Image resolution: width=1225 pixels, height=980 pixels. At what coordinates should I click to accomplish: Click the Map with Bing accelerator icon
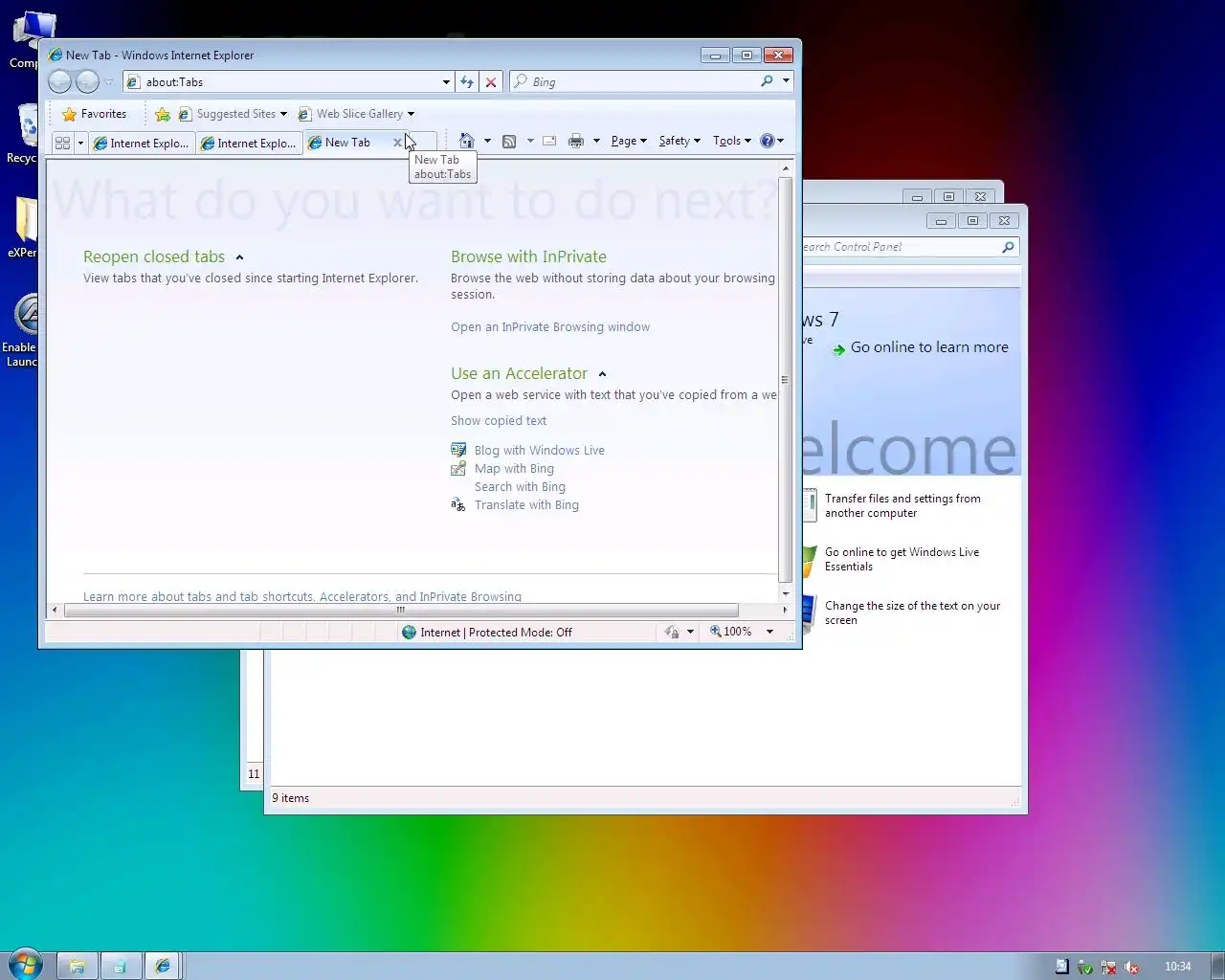pos(458,468)
